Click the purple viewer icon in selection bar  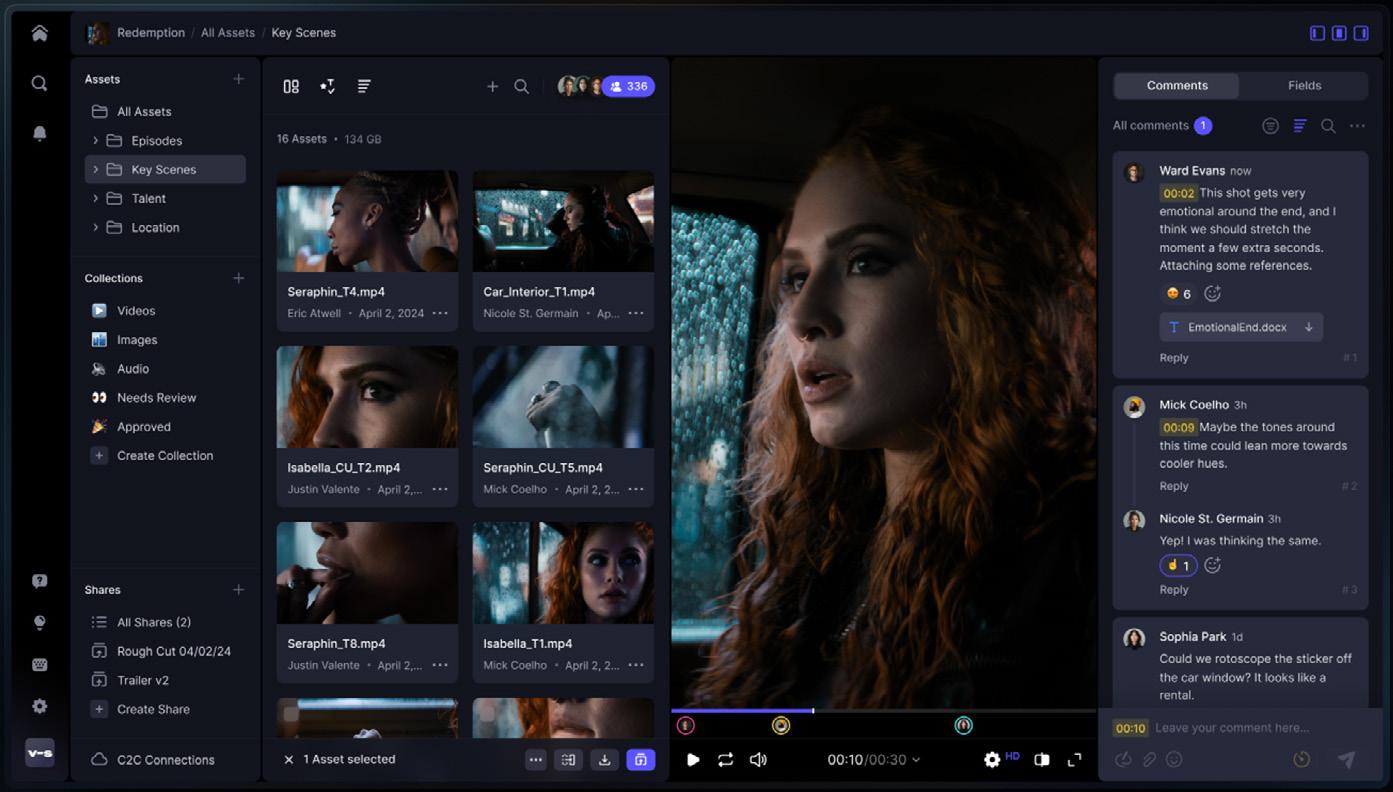click(640, 760)
